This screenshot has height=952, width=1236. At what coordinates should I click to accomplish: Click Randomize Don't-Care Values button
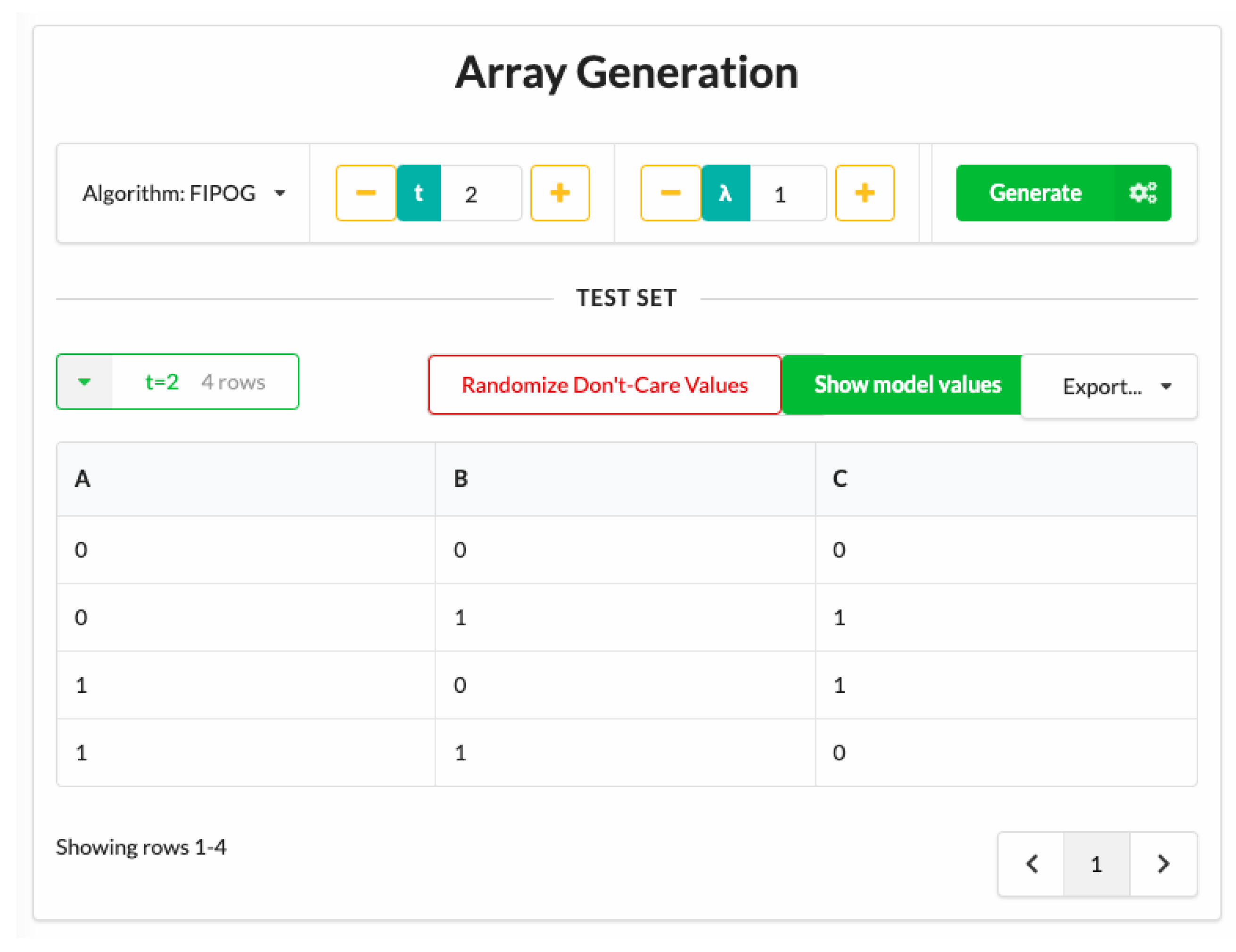click(x=604, y=385)
